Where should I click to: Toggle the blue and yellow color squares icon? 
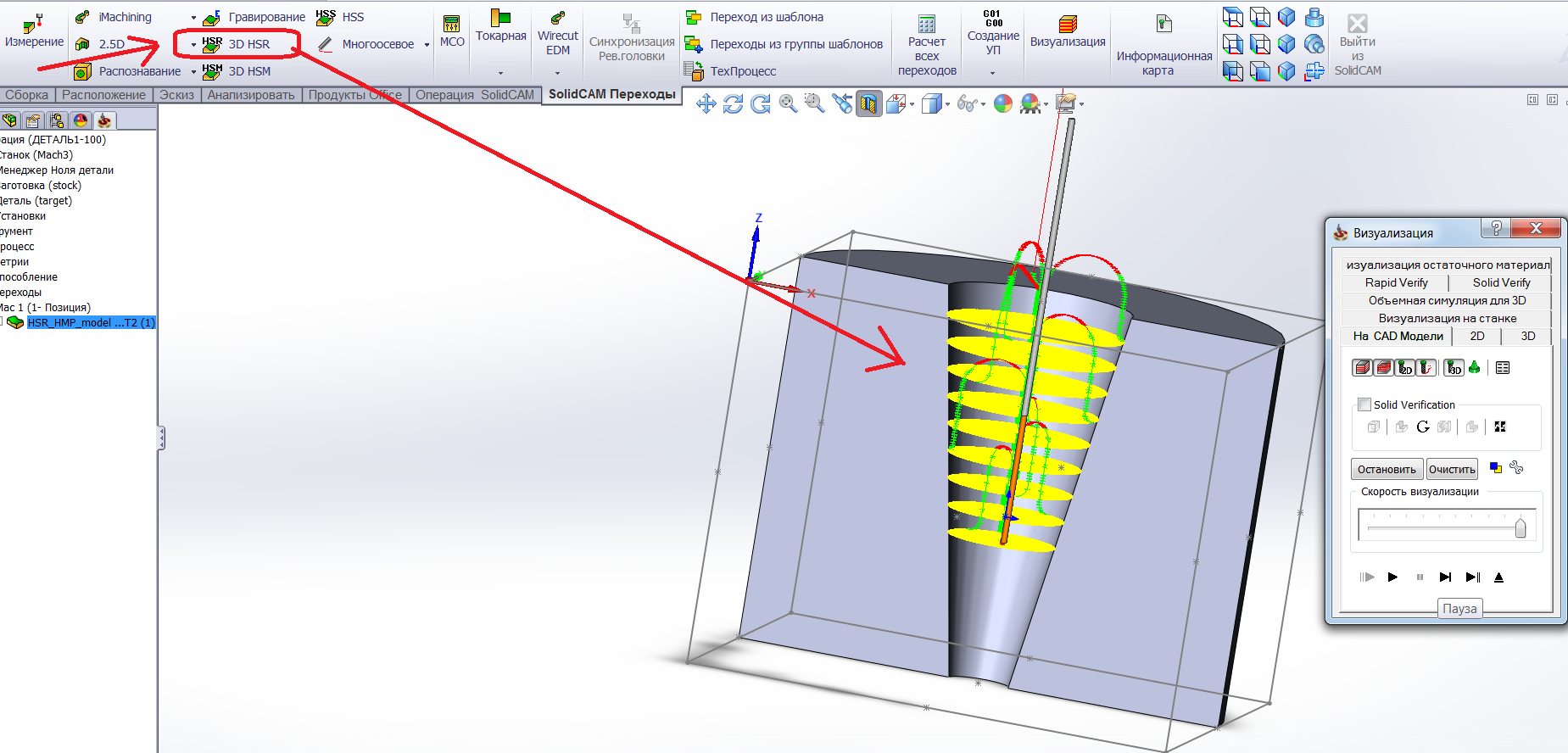[x=1496, y=467]
